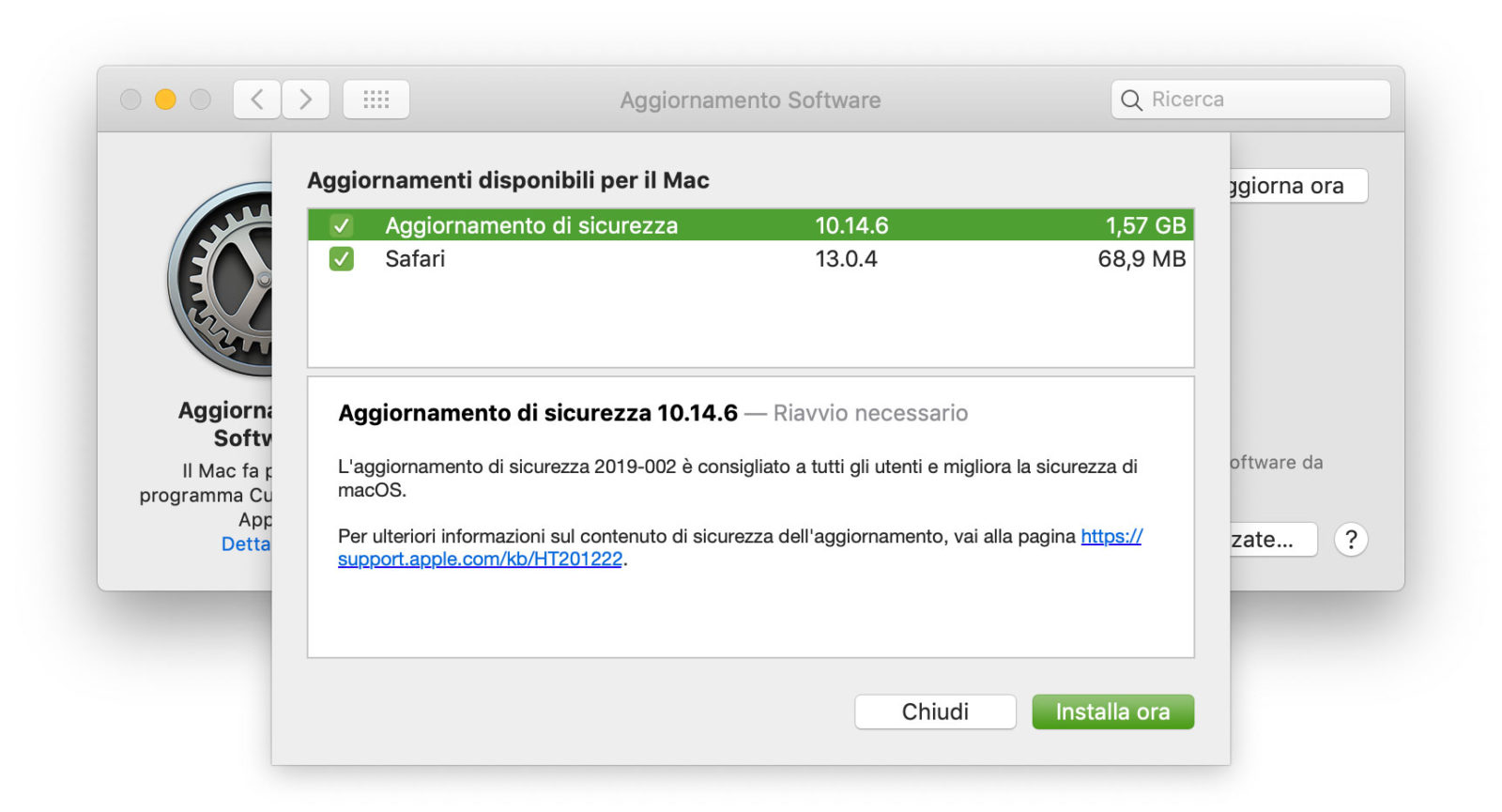Click the forward navigation arrow
This screenshot has width=1502, height=812.
pos(305,100)
